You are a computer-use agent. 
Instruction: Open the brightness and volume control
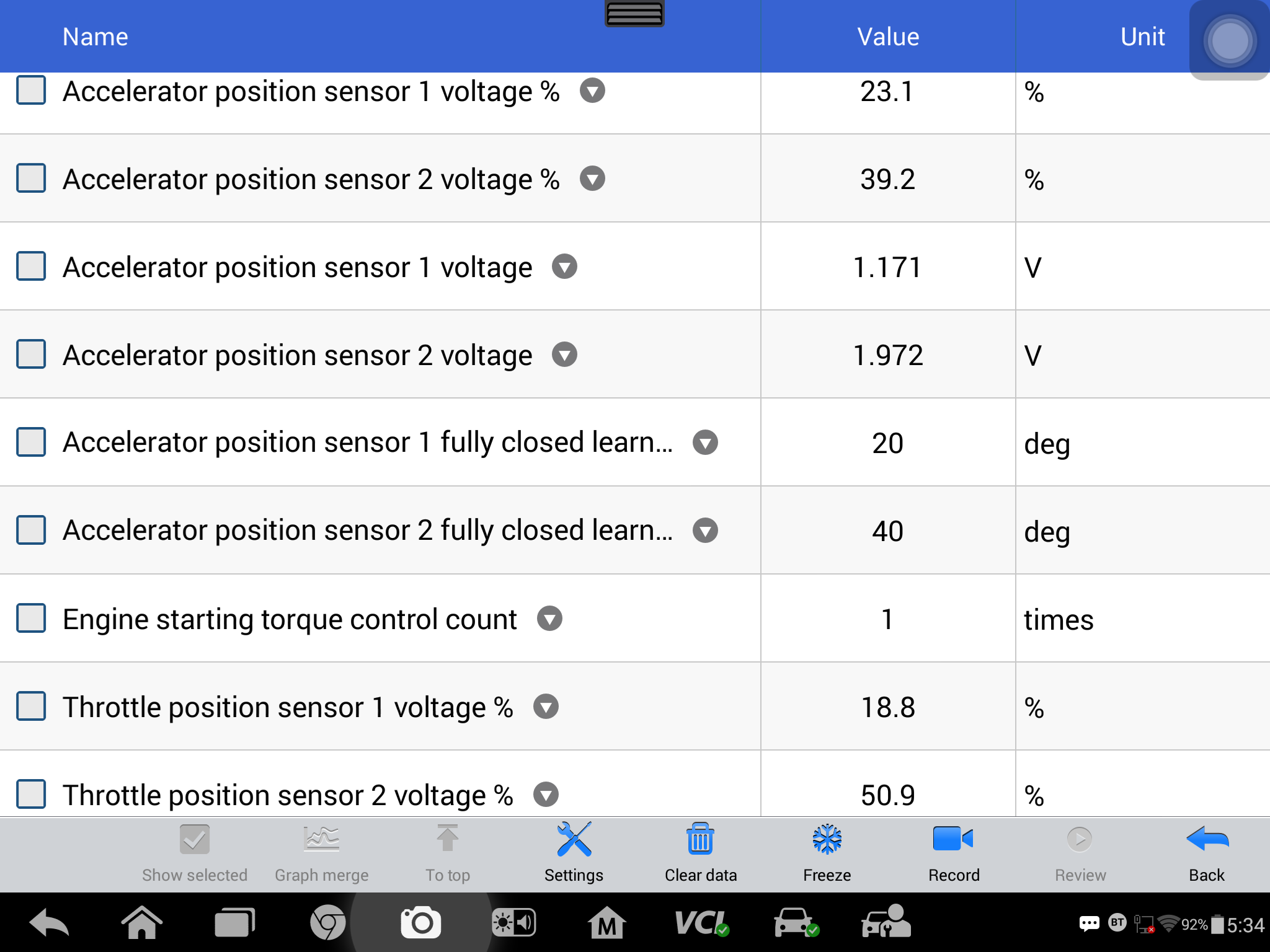513,923
